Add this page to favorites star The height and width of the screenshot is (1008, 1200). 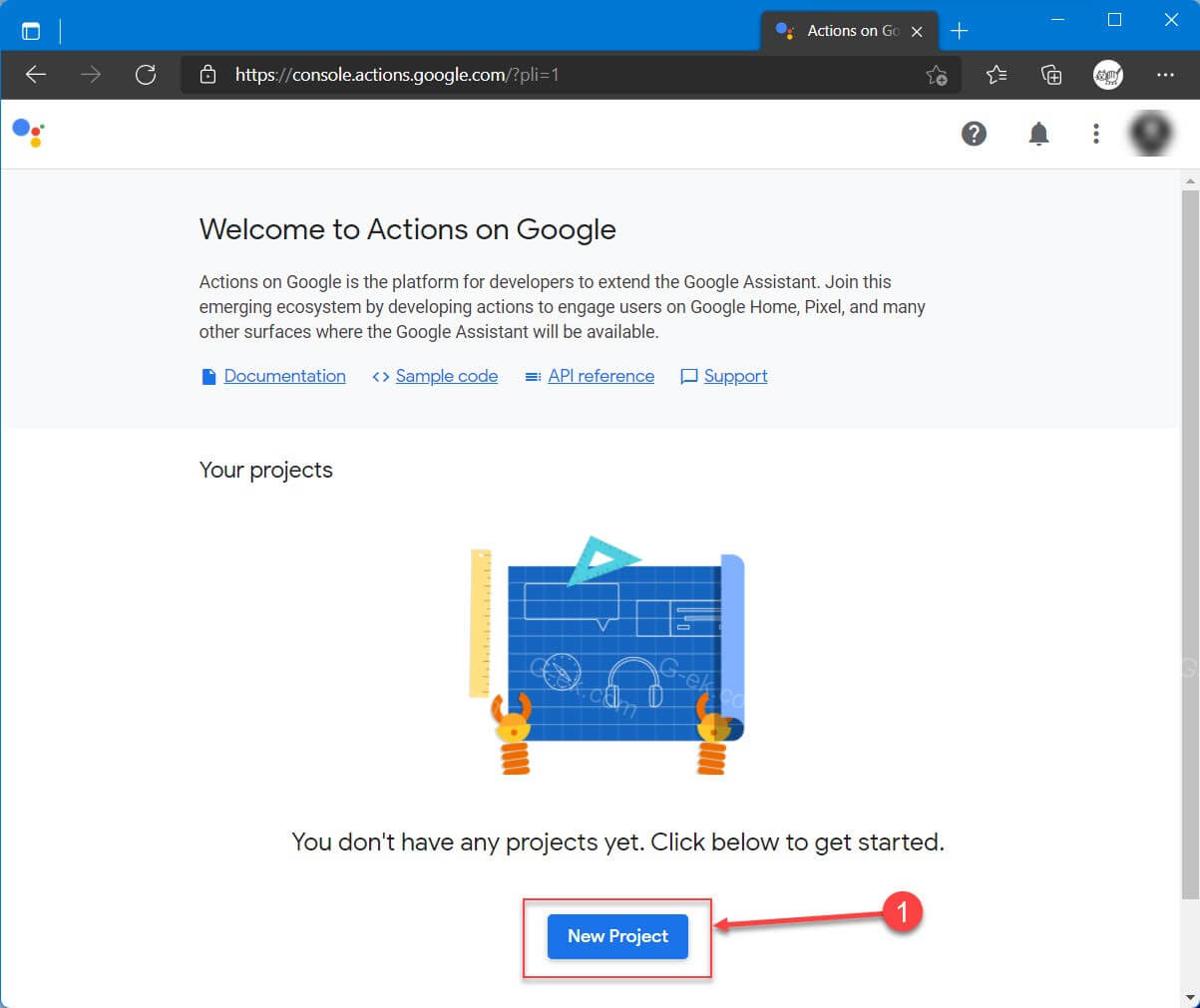coord(936,75)
